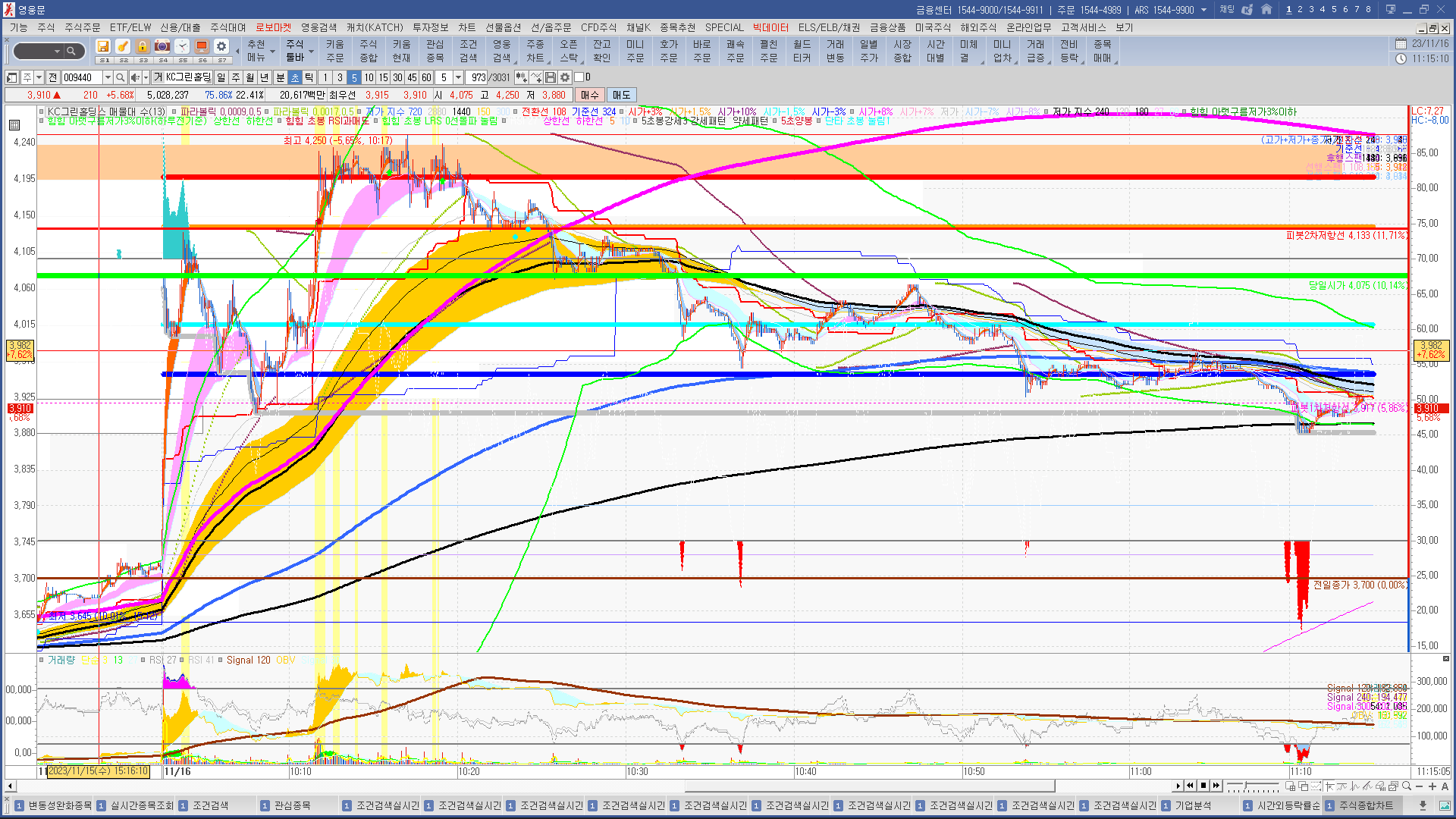Click the lock icon S3
This screenshot has width=1456, height=819.
(143, 47)
